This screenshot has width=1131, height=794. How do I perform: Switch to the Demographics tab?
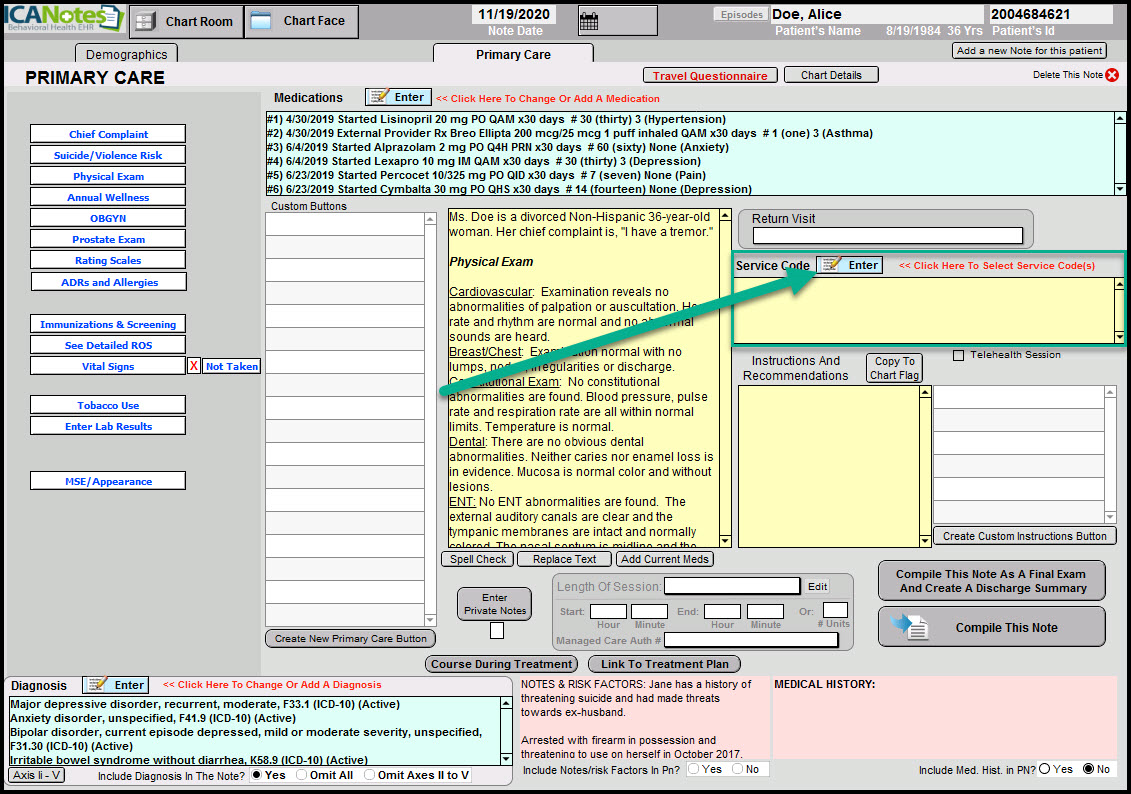click(x=126, y=54)
